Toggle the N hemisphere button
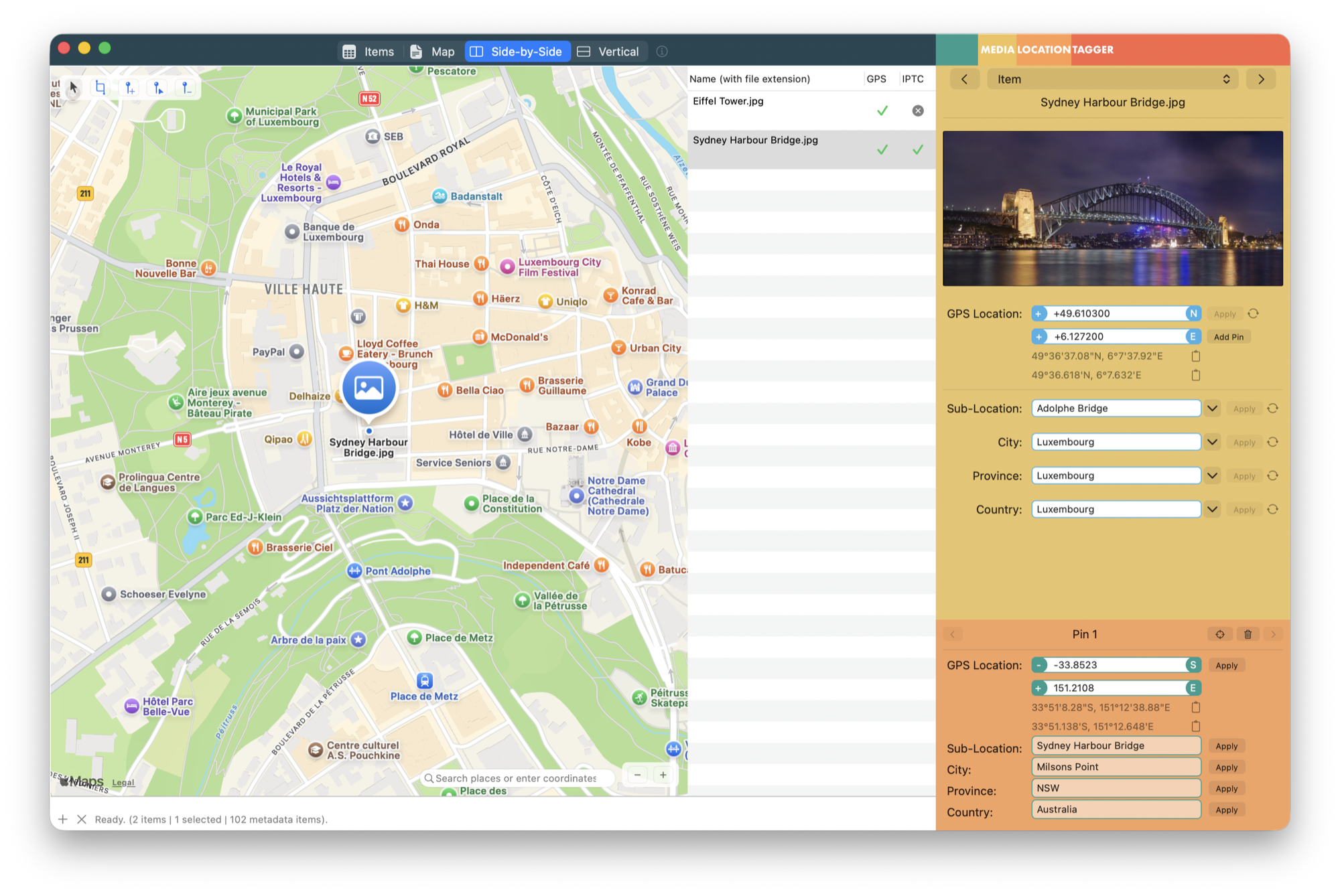This screenshot has width=1340, height=896. click(x=1193, y=313)
